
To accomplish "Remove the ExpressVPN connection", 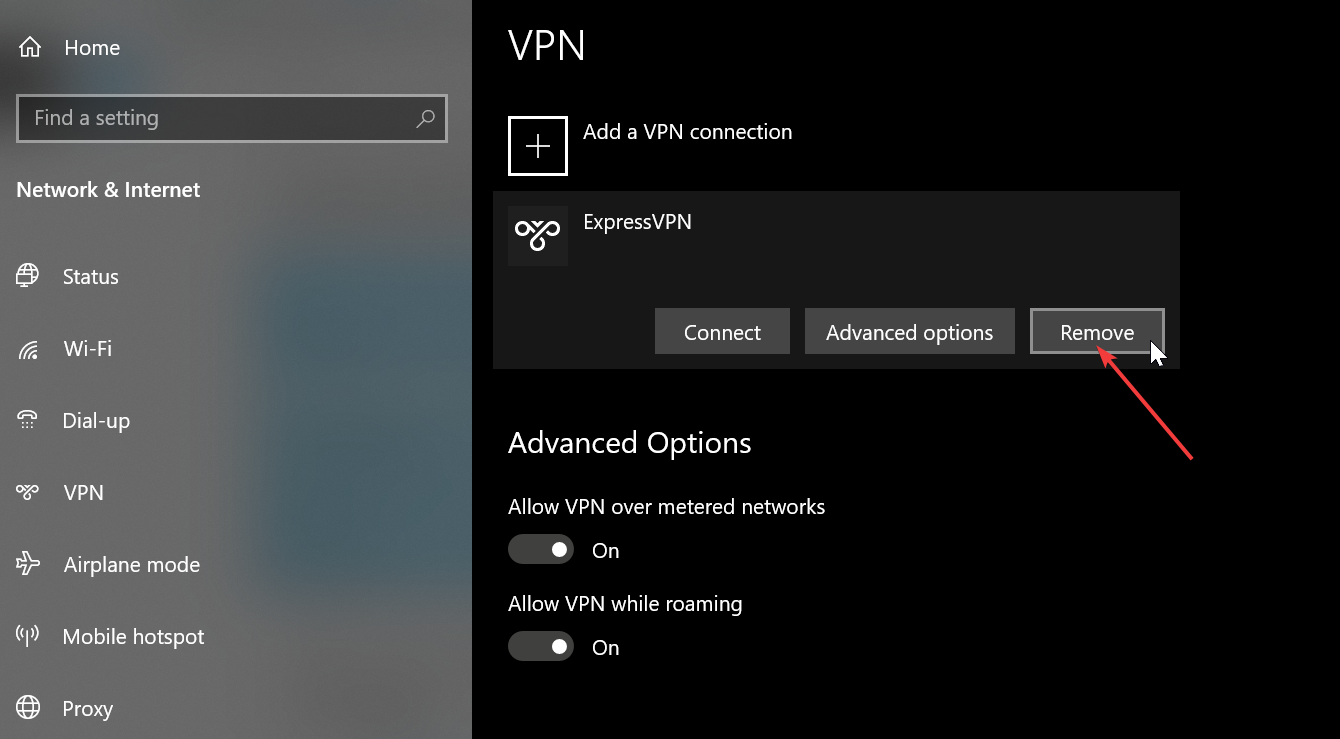I will click(1097, 331).
